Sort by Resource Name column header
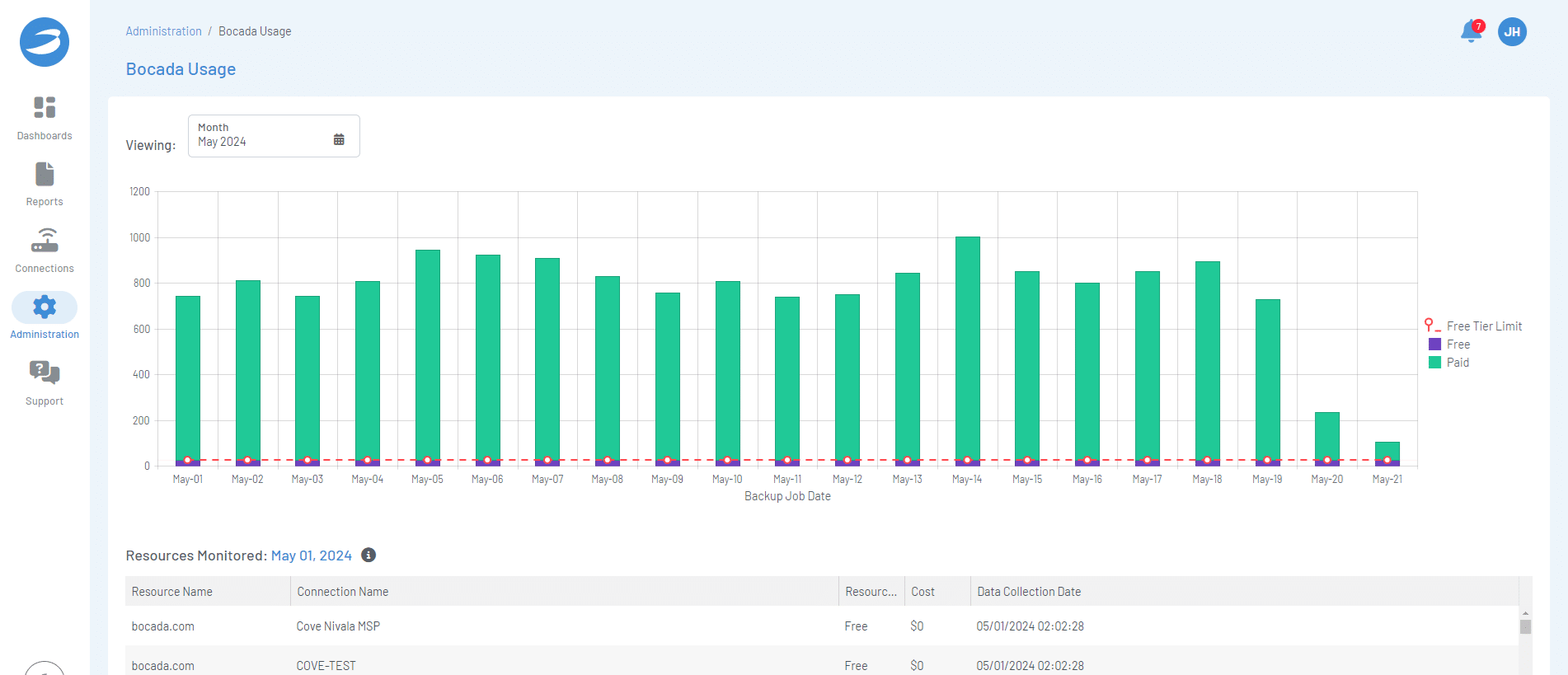This screenshot has width=1568, height=675. pyautogui.click(x=208, y=592)
